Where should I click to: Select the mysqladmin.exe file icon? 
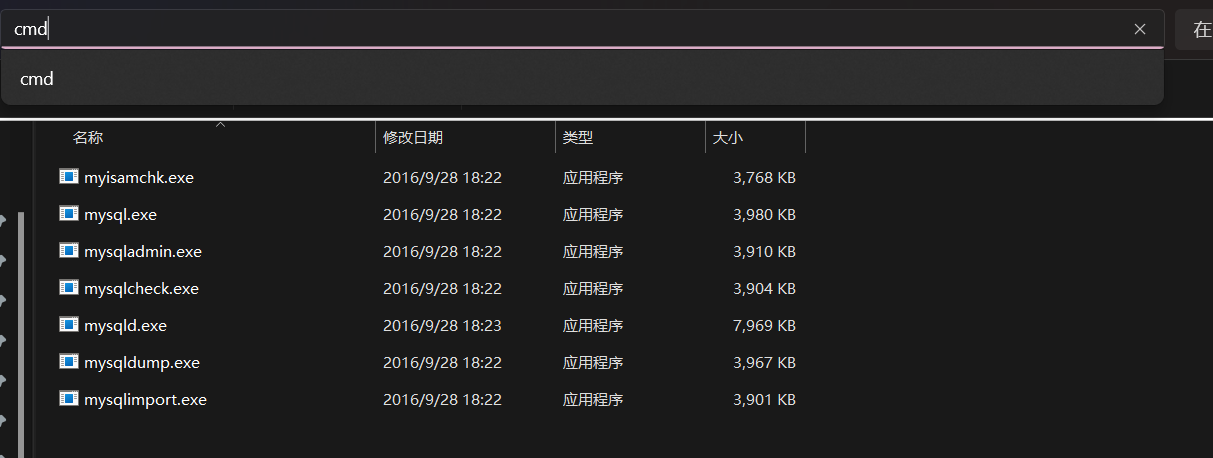69,251
